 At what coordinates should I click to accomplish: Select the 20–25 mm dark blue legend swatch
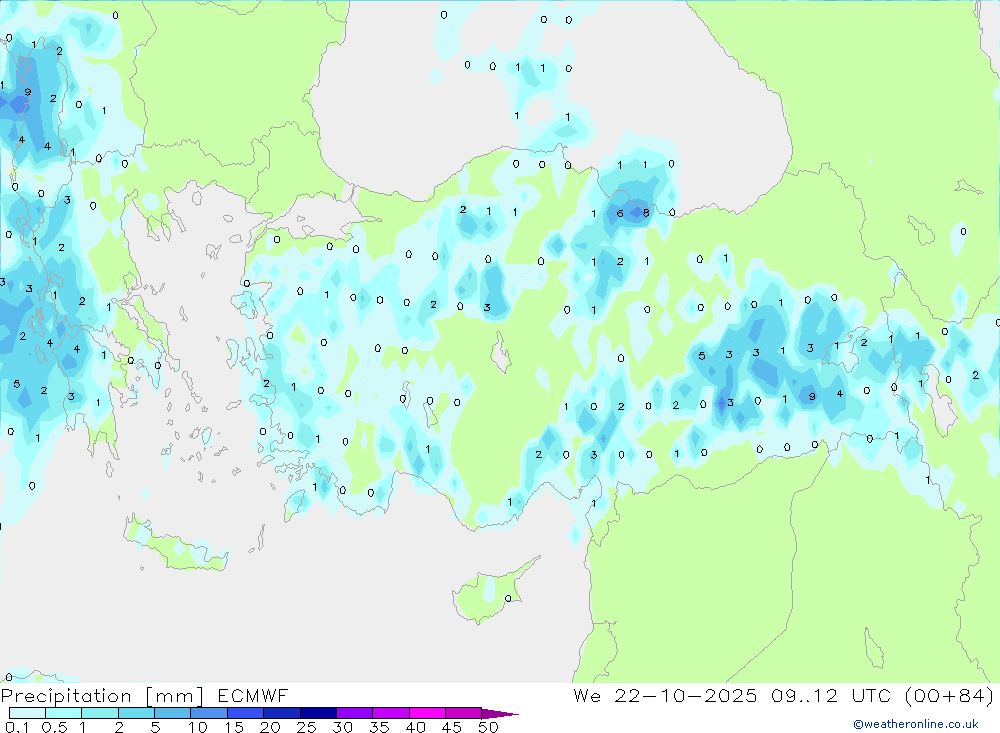pos(282,713)
